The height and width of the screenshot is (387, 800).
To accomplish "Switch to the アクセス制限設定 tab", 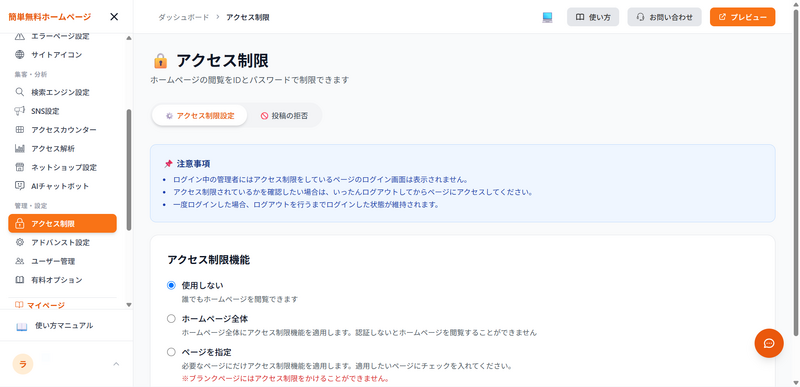I will [199, 116].
